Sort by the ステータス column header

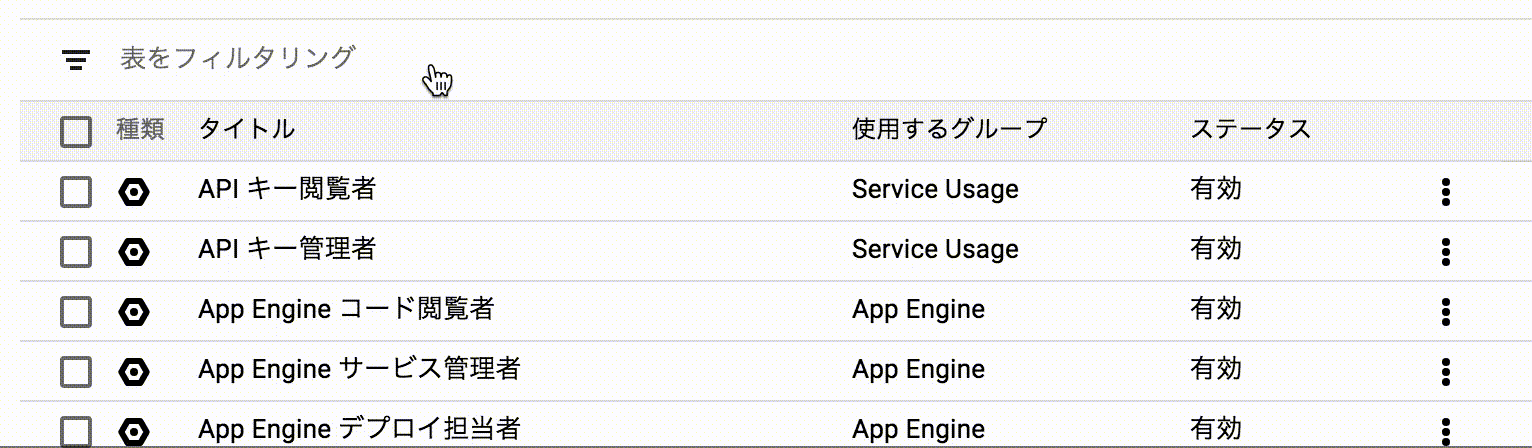(x=1250, y=129)
